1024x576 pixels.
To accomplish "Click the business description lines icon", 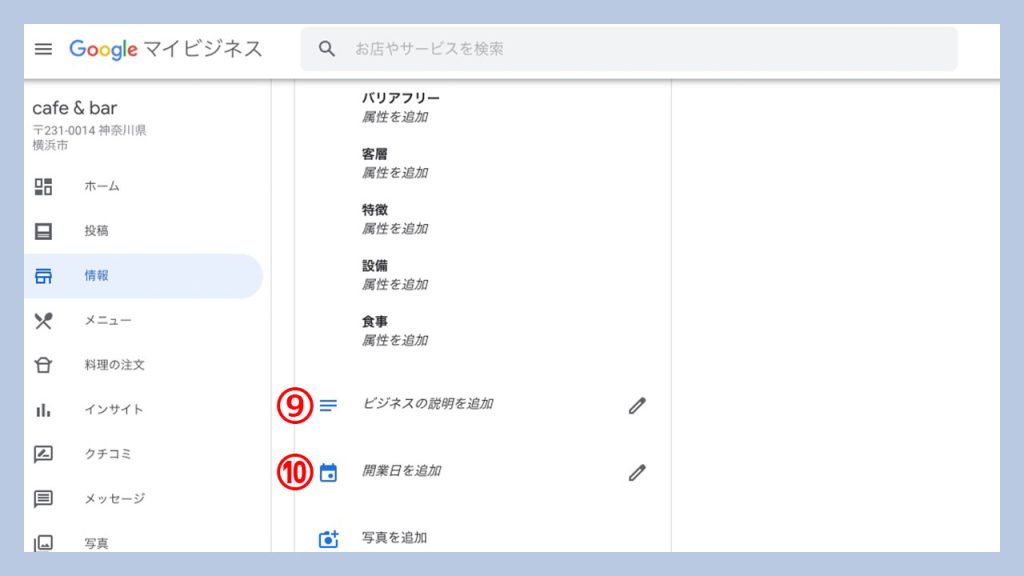I will pos(328,405).
